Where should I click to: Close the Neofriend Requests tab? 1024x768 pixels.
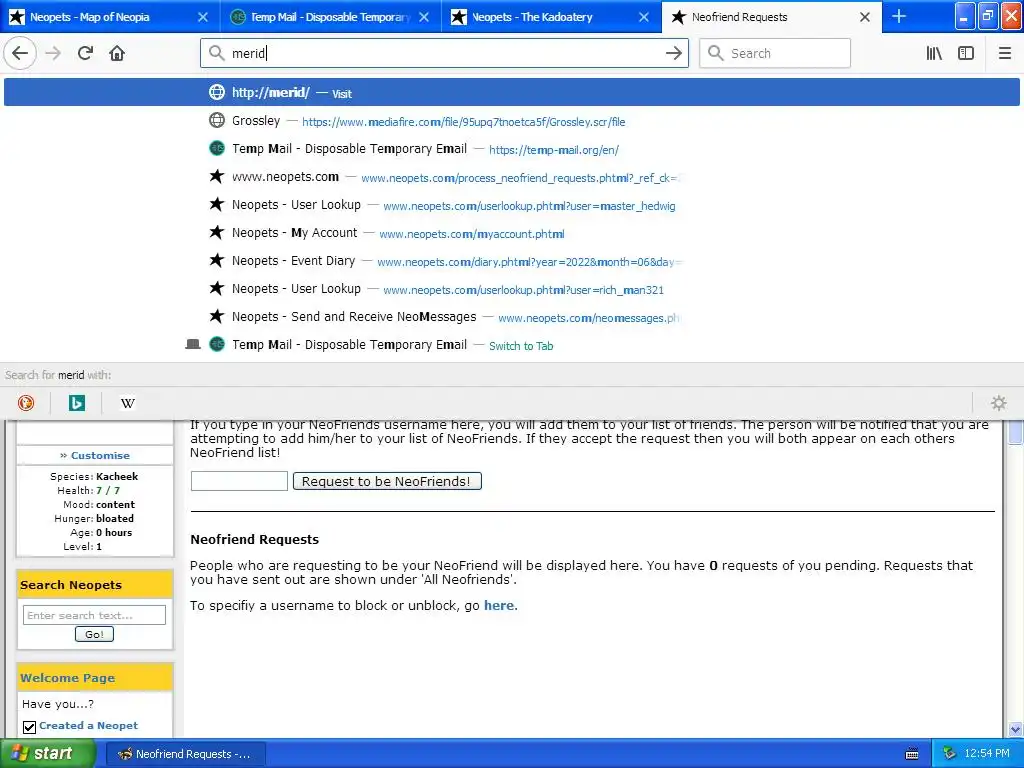pyautogui.click(x=865, y=17)
